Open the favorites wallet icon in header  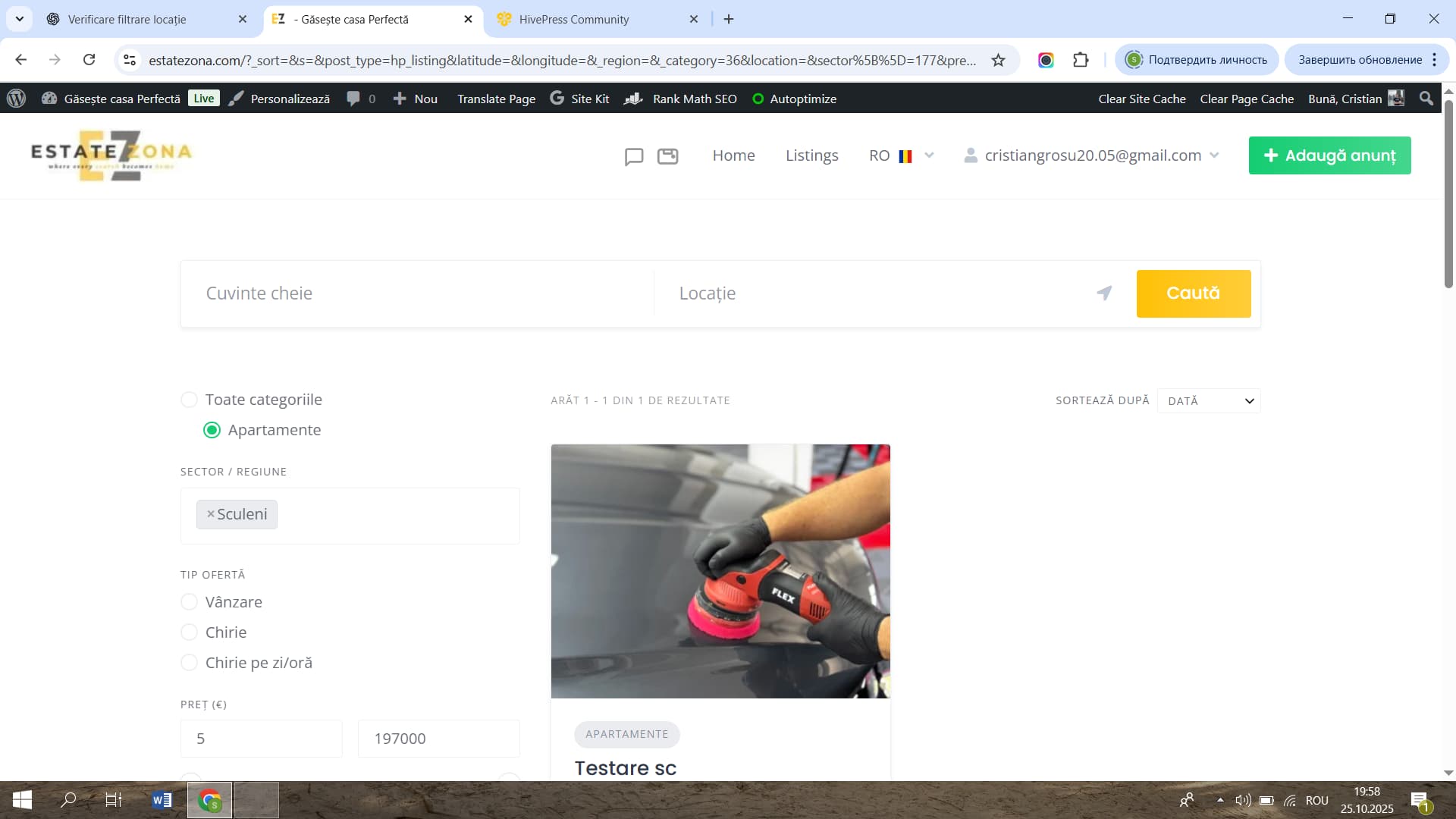[667, 156]
